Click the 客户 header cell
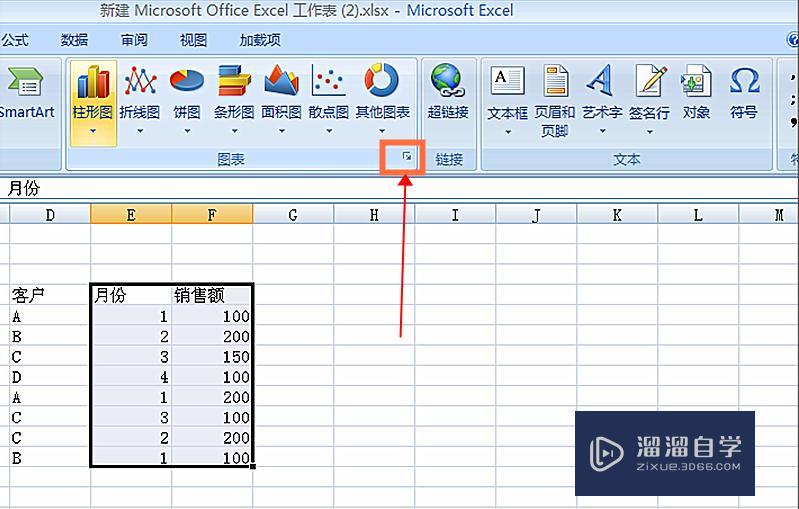 (x=50, y=295)
